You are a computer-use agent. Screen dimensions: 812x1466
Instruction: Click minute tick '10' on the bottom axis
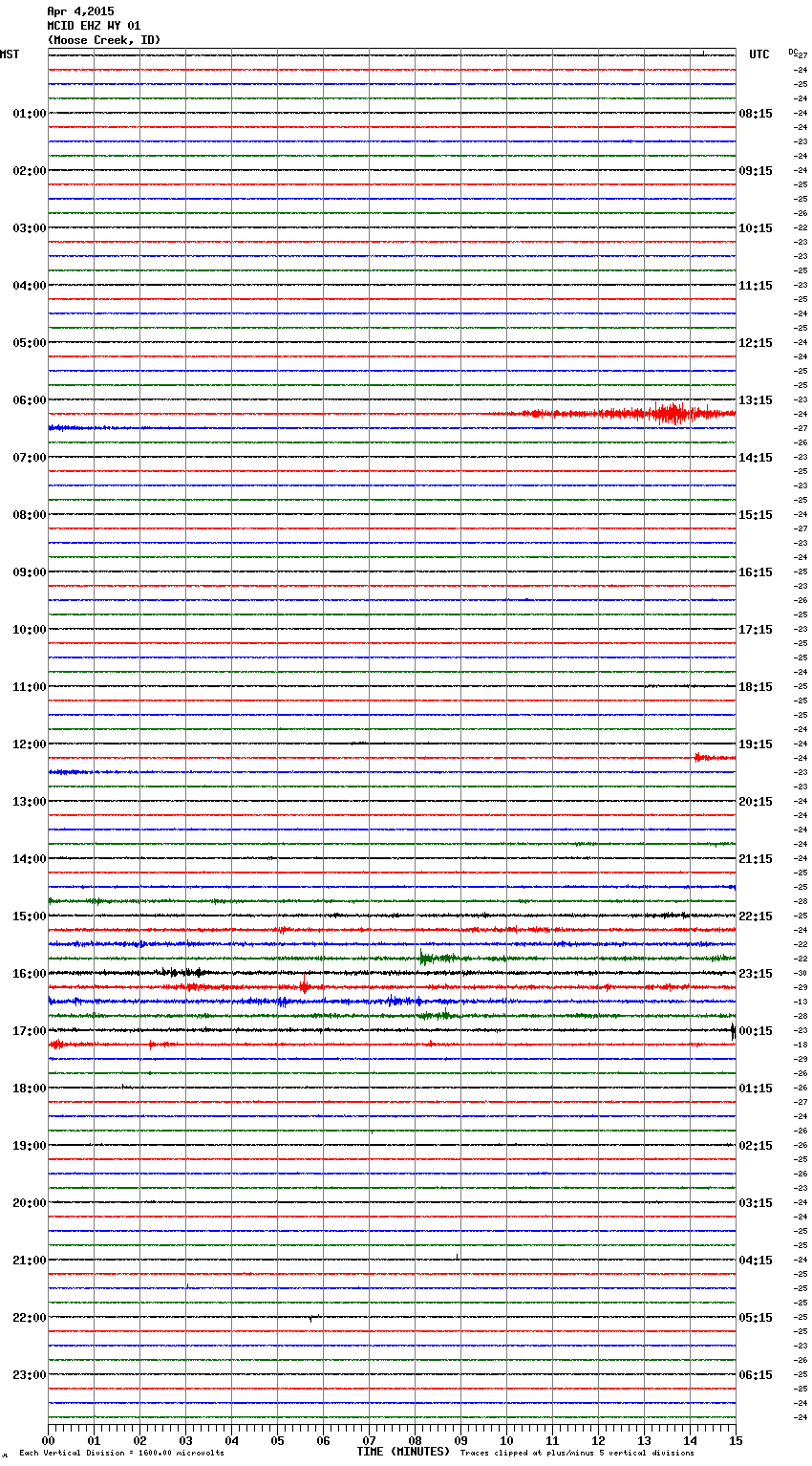coord(506,1440)
